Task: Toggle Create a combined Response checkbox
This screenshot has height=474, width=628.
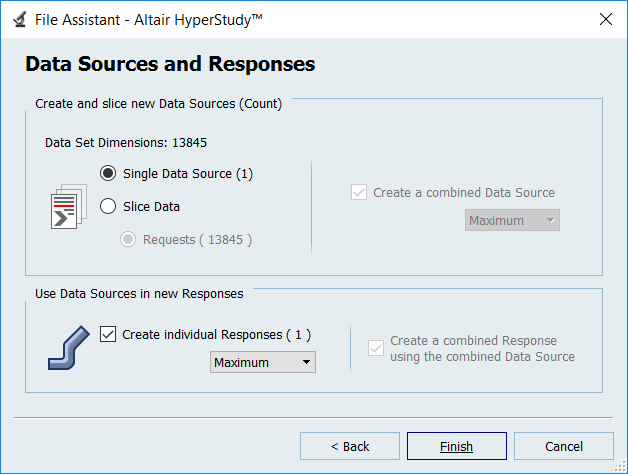Action: [376, 348]
